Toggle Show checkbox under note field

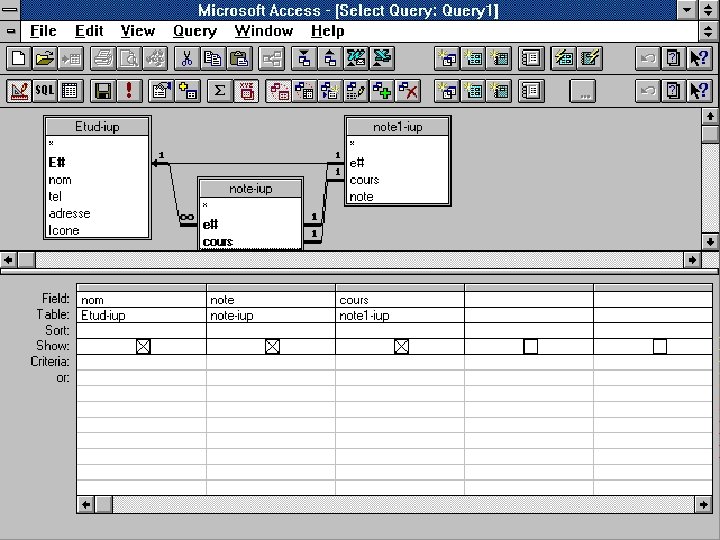272,346
